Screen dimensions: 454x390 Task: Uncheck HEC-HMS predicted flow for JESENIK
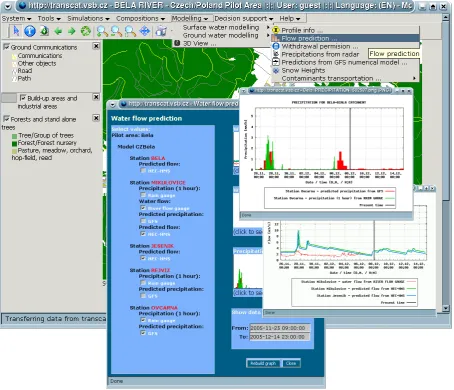click(x=143, y=258)
